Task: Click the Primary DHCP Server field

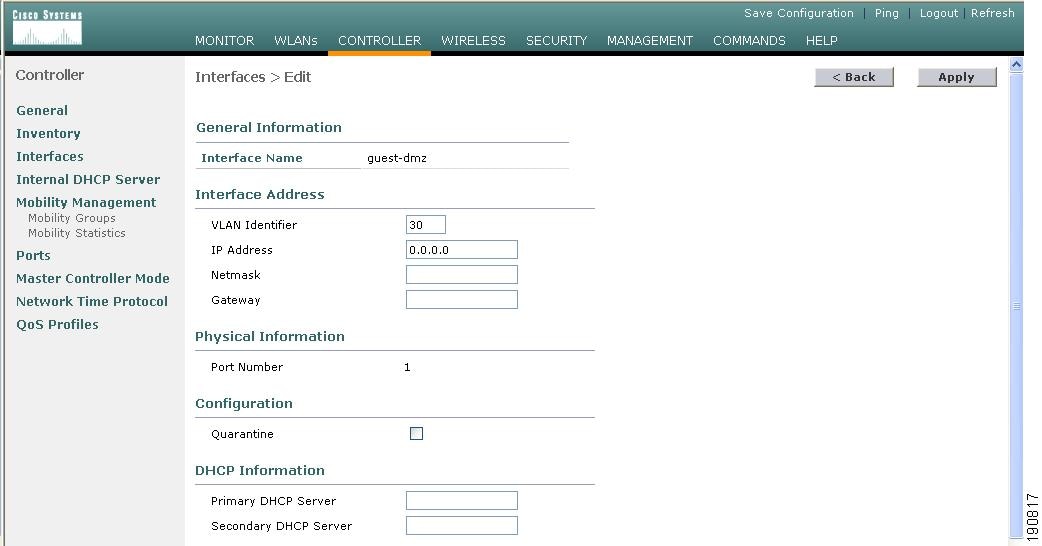Action: click(x=462, y=501)
